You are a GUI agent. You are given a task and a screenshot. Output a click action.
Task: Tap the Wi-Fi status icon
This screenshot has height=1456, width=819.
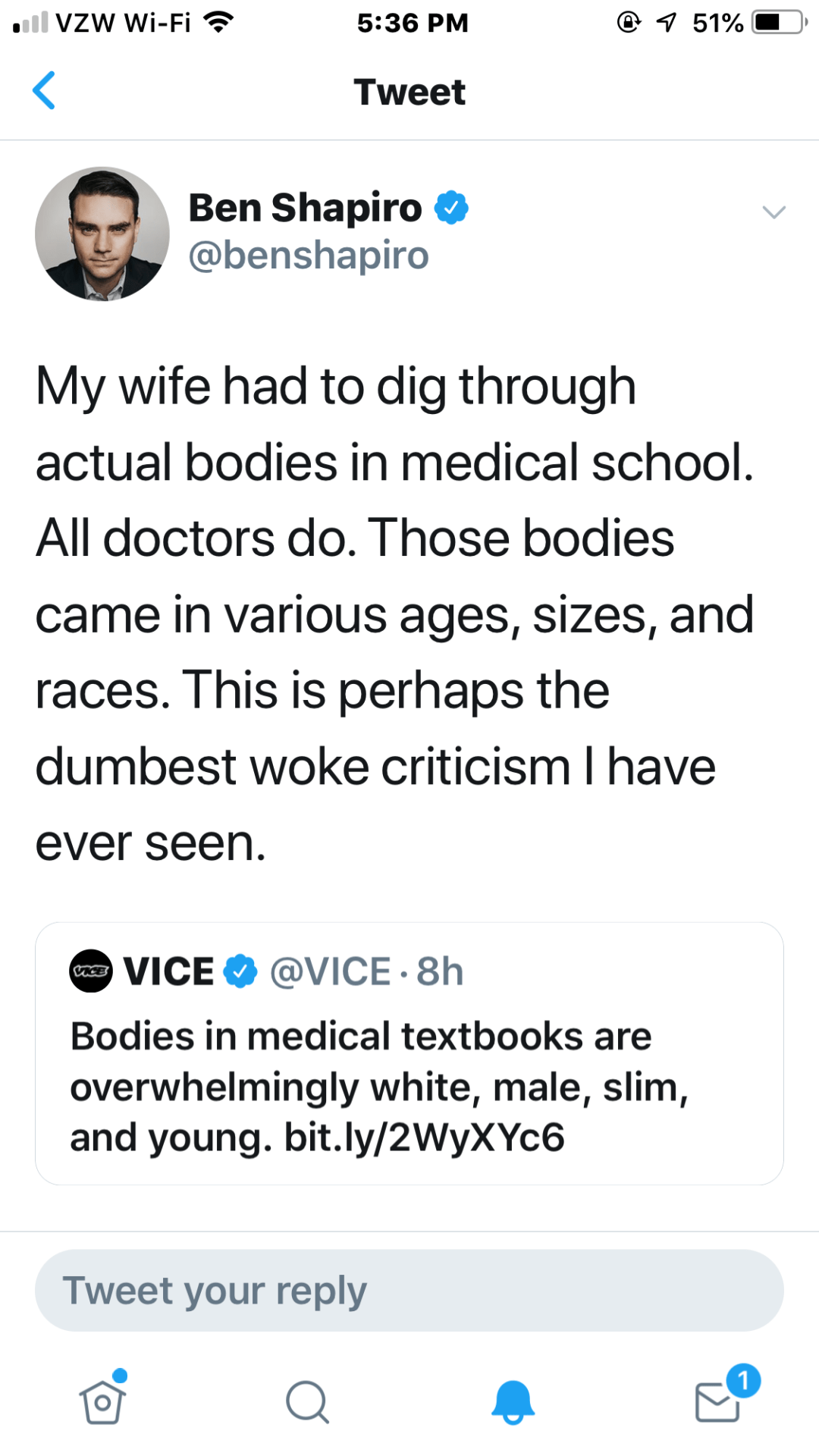(x=219, y=23)
